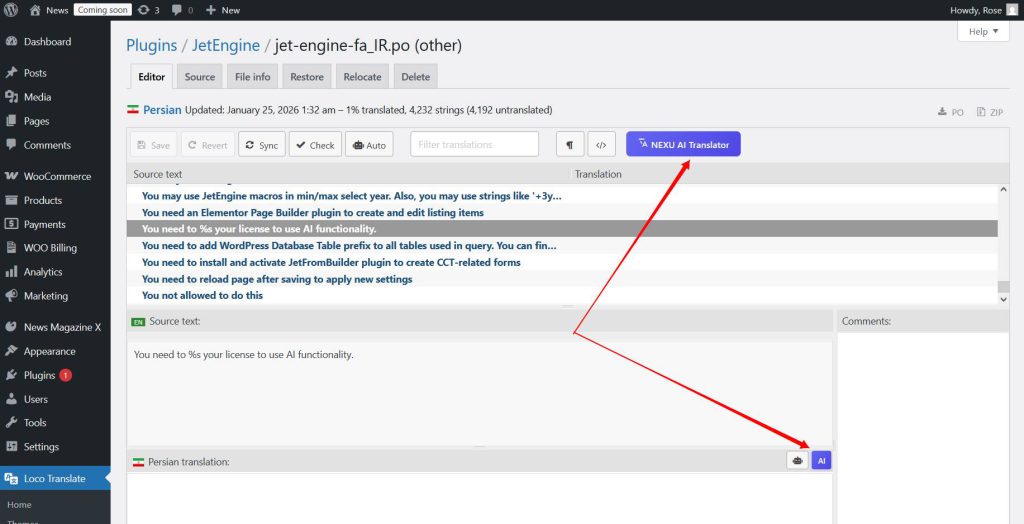Click the purple AI translate button
This screenshot has width=1024, height=524.
(822, 461)
